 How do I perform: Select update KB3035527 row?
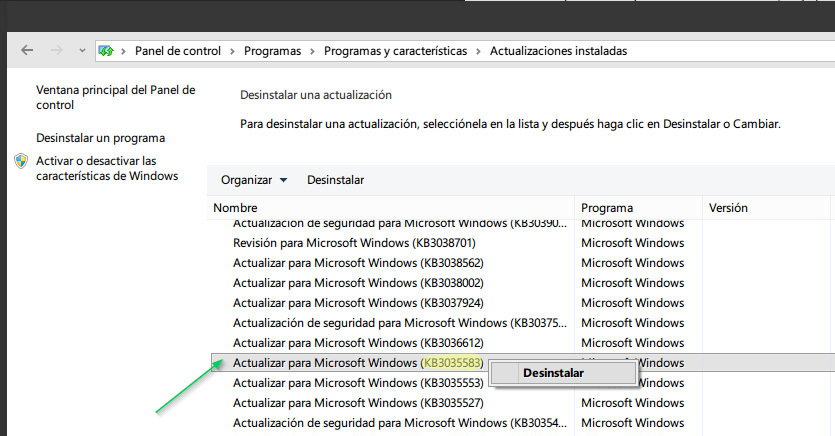[358, 403]
